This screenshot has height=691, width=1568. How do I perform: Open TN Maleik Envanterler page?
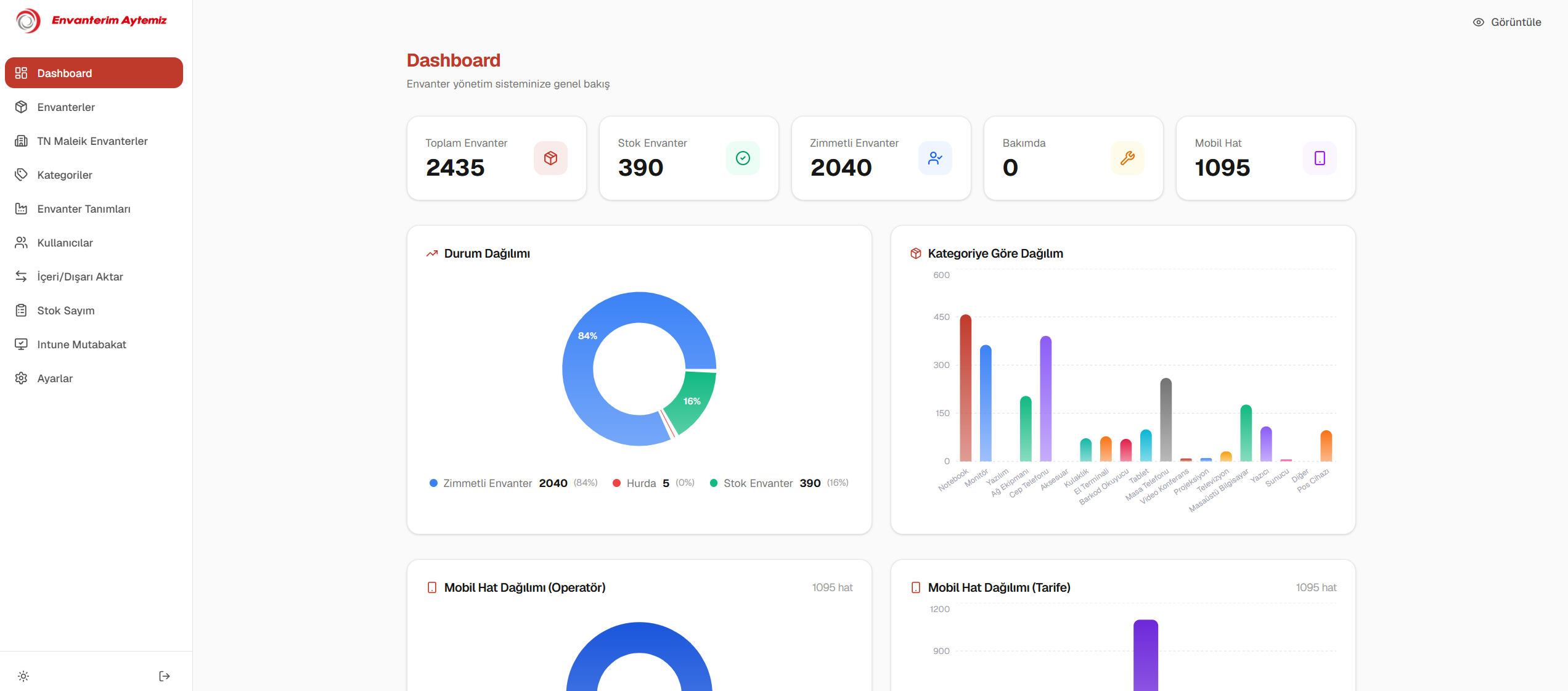[x=94, y=141]
